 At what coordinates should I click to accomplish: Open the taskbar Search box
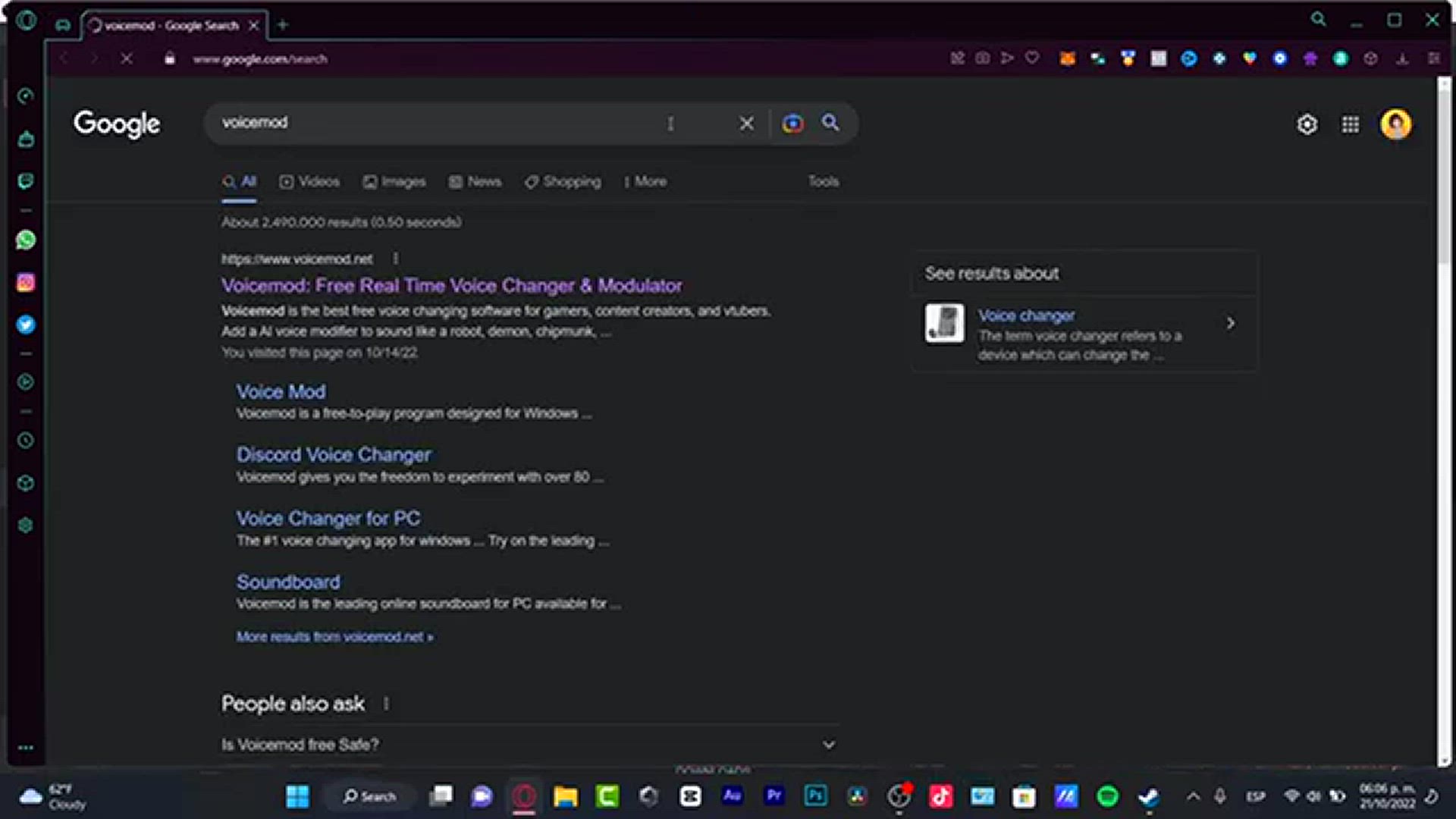tap(369, 796)
